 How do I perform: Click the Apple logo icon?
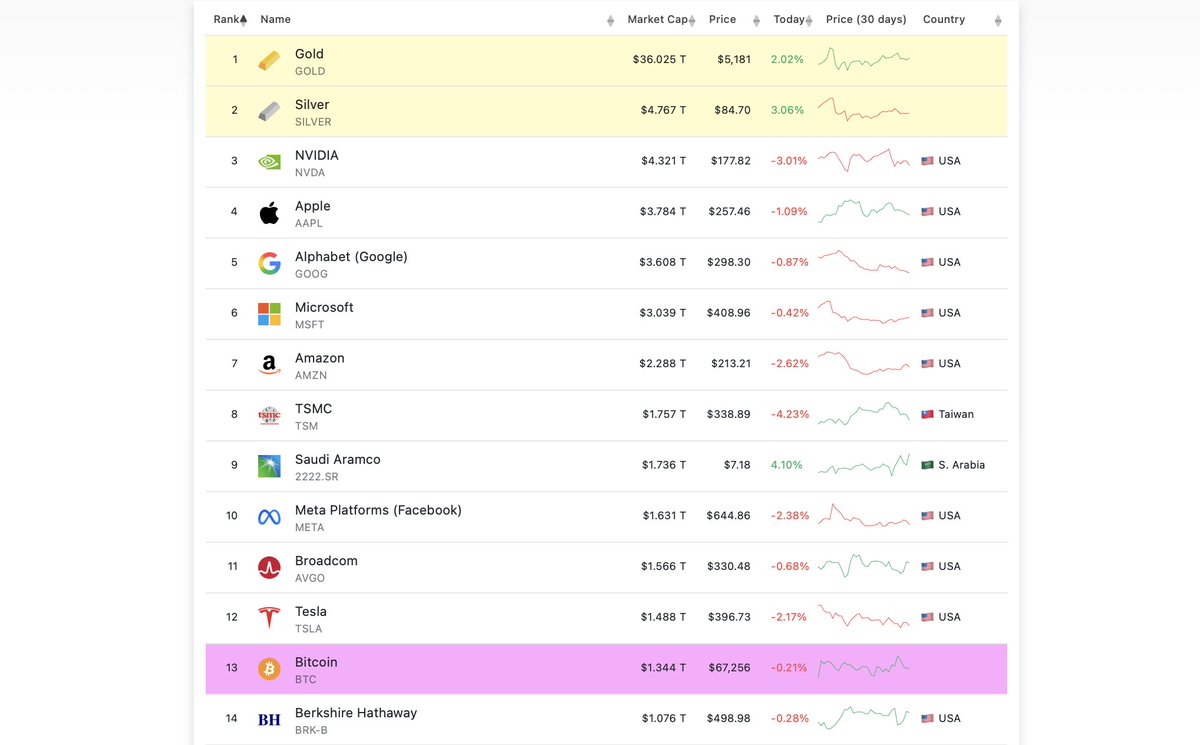269,213
